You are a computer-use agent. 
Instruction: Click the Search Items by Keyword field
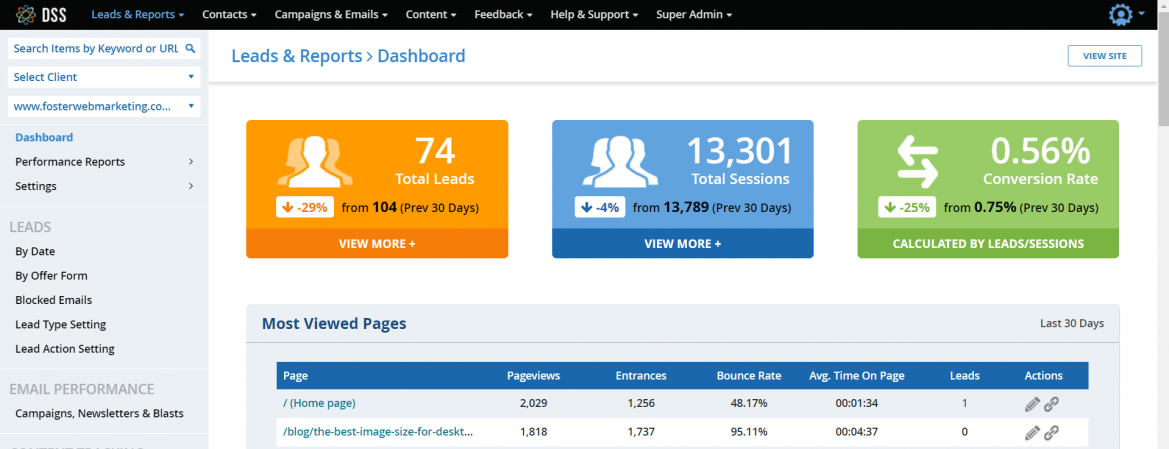pyautogui.click(x=96, y=48)
